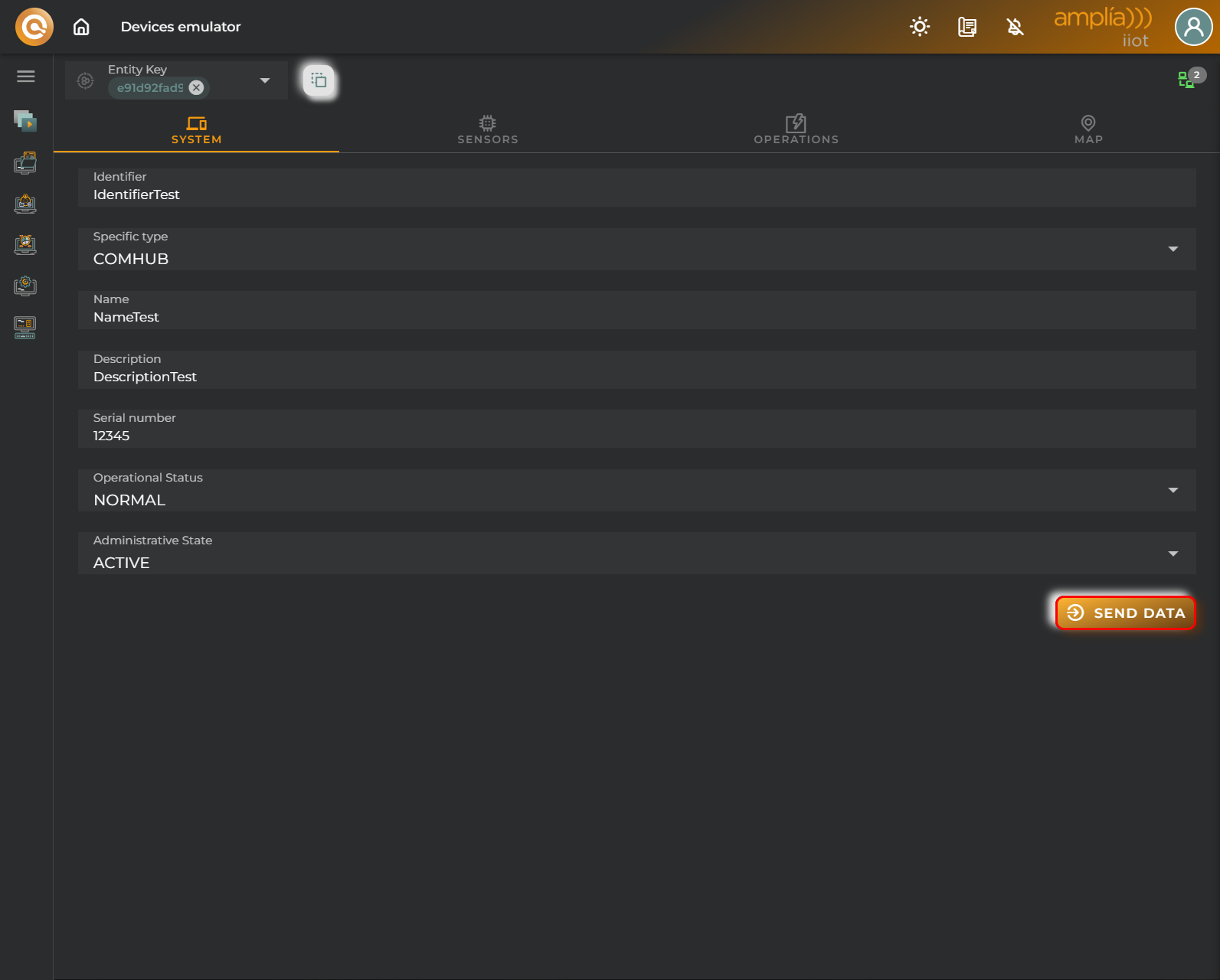Switch to the SENSORS tab
This screenshot has width=1220, height=980.
[x=488, y=130]
